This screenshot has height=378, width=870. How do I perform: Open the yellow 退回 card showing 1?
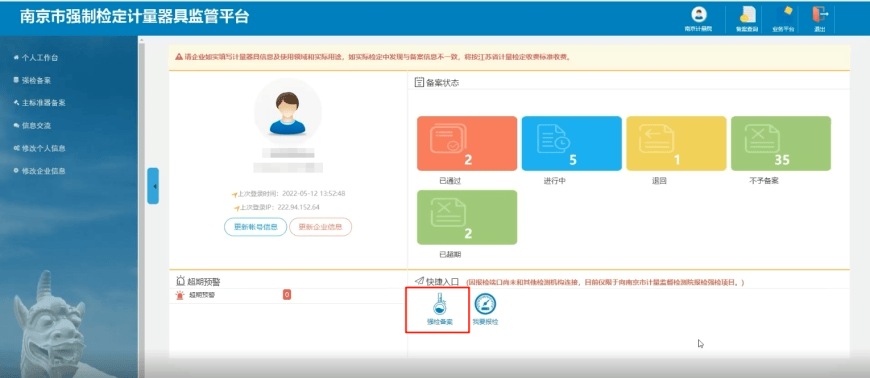[676, 143]
